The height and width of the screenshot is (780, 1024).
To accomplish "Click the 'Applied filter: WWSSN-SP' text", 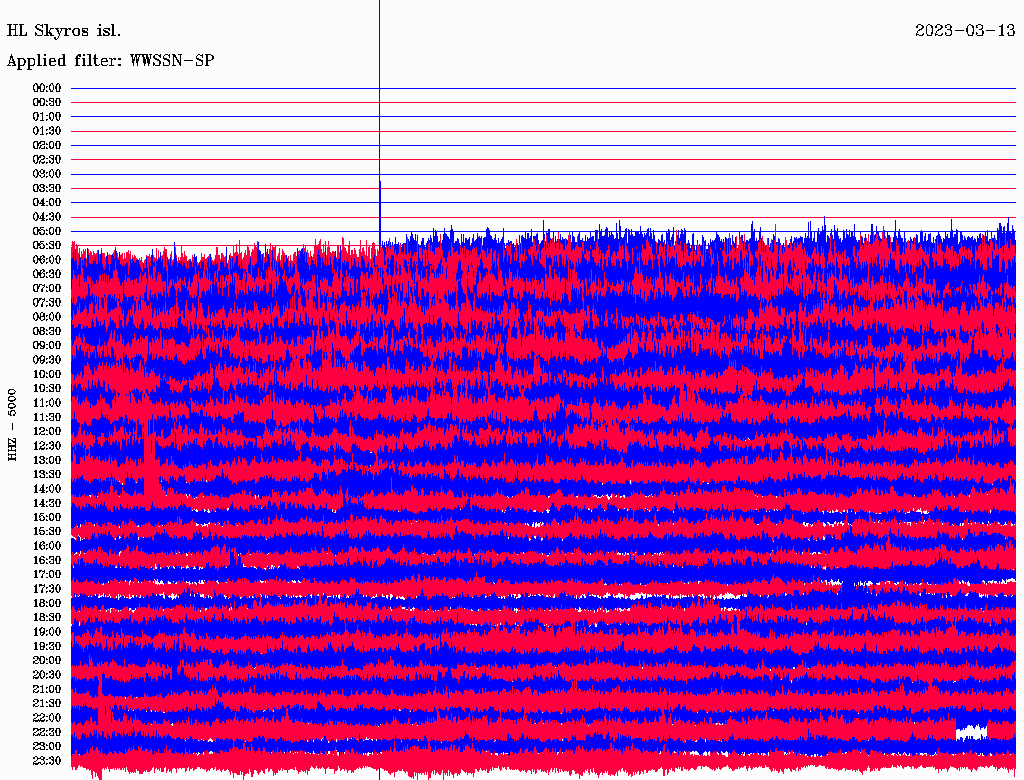I will pos(110,61).
